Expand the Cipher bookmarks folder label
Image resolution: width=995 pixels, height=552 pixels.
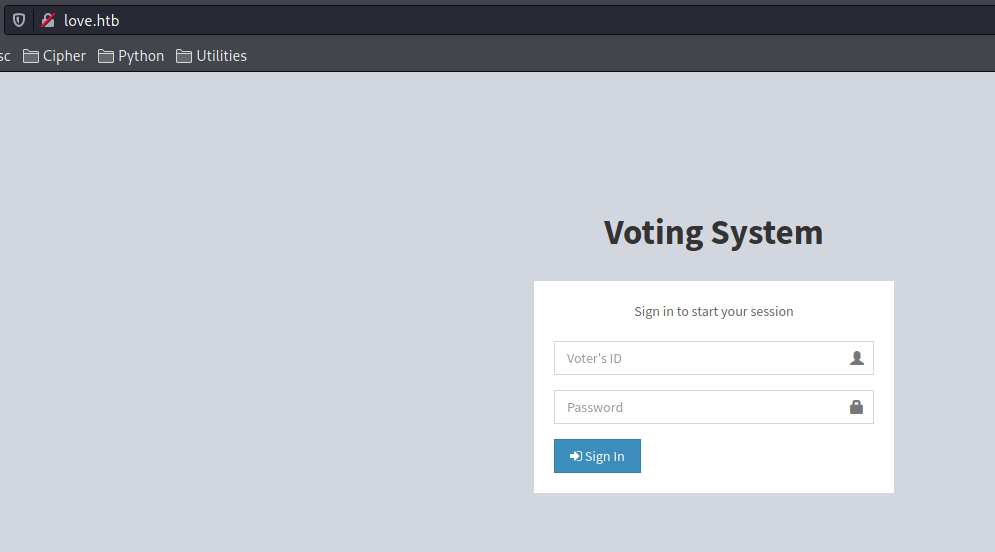64,56
